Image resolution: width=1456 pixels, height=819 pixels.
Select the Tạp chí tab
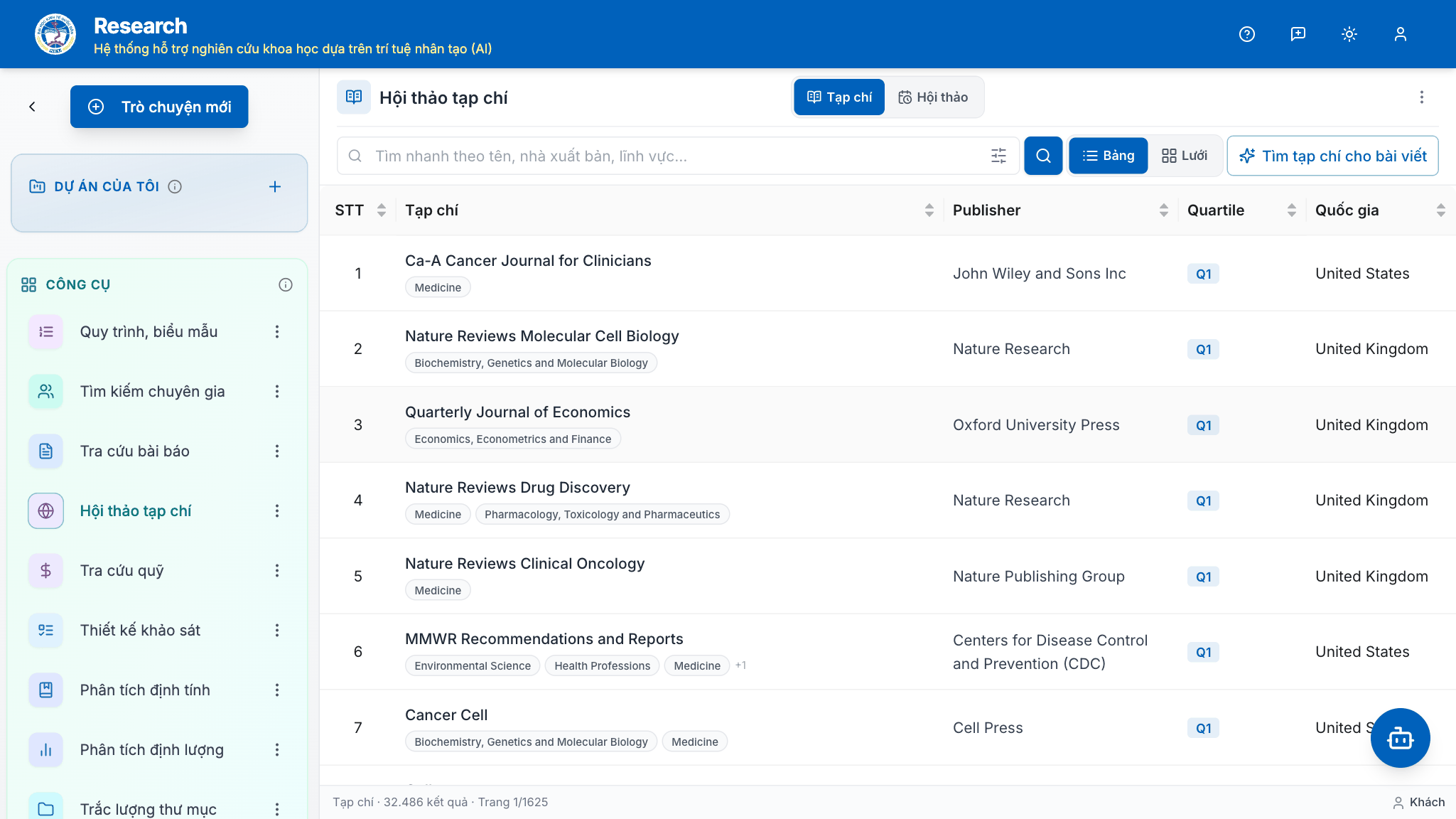tap(839, 97)
